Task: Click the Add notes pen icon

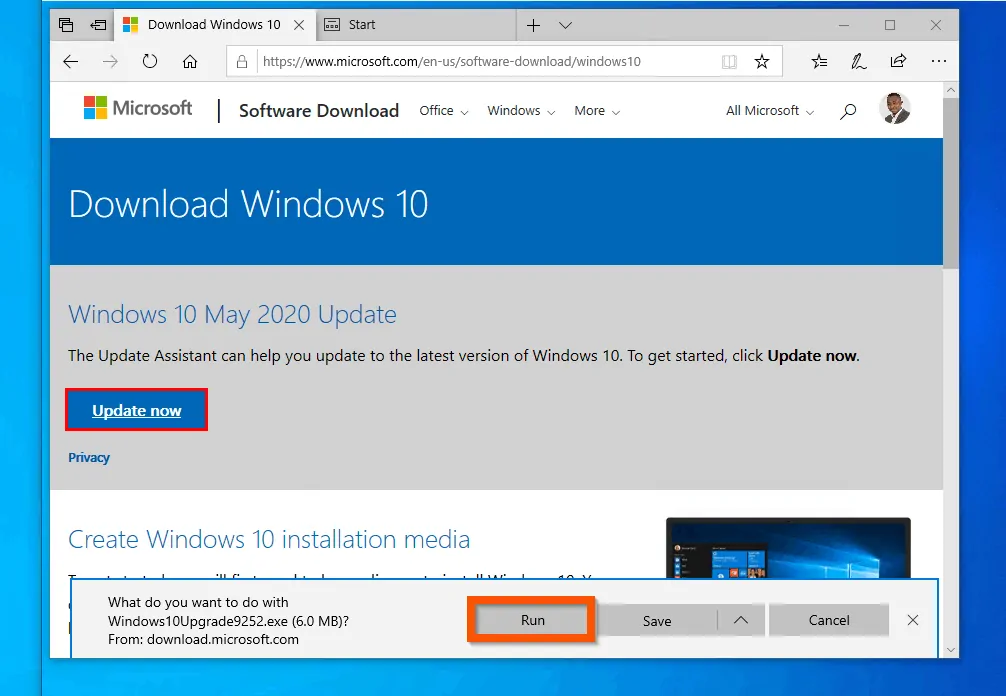Action: click(858, 62)
